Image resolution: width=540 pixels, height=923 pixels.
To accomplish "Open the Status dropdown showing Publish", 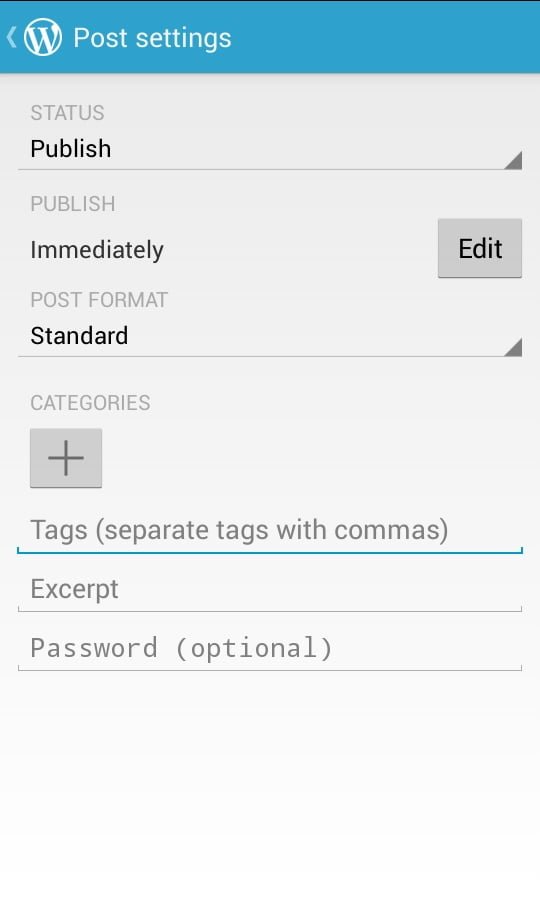I will point(270,149).
